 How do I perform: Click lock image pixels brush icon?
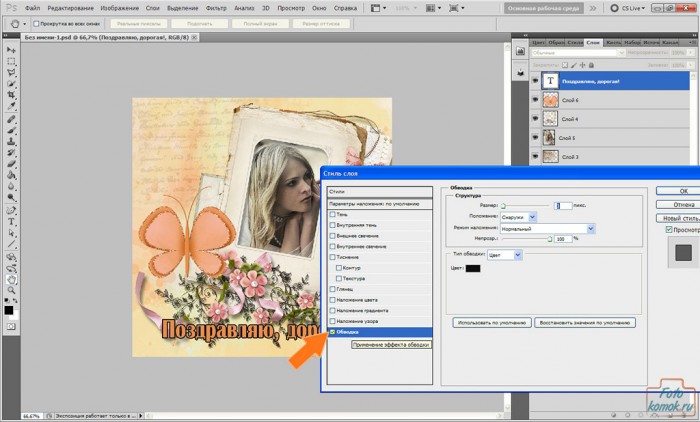(574, 65)
